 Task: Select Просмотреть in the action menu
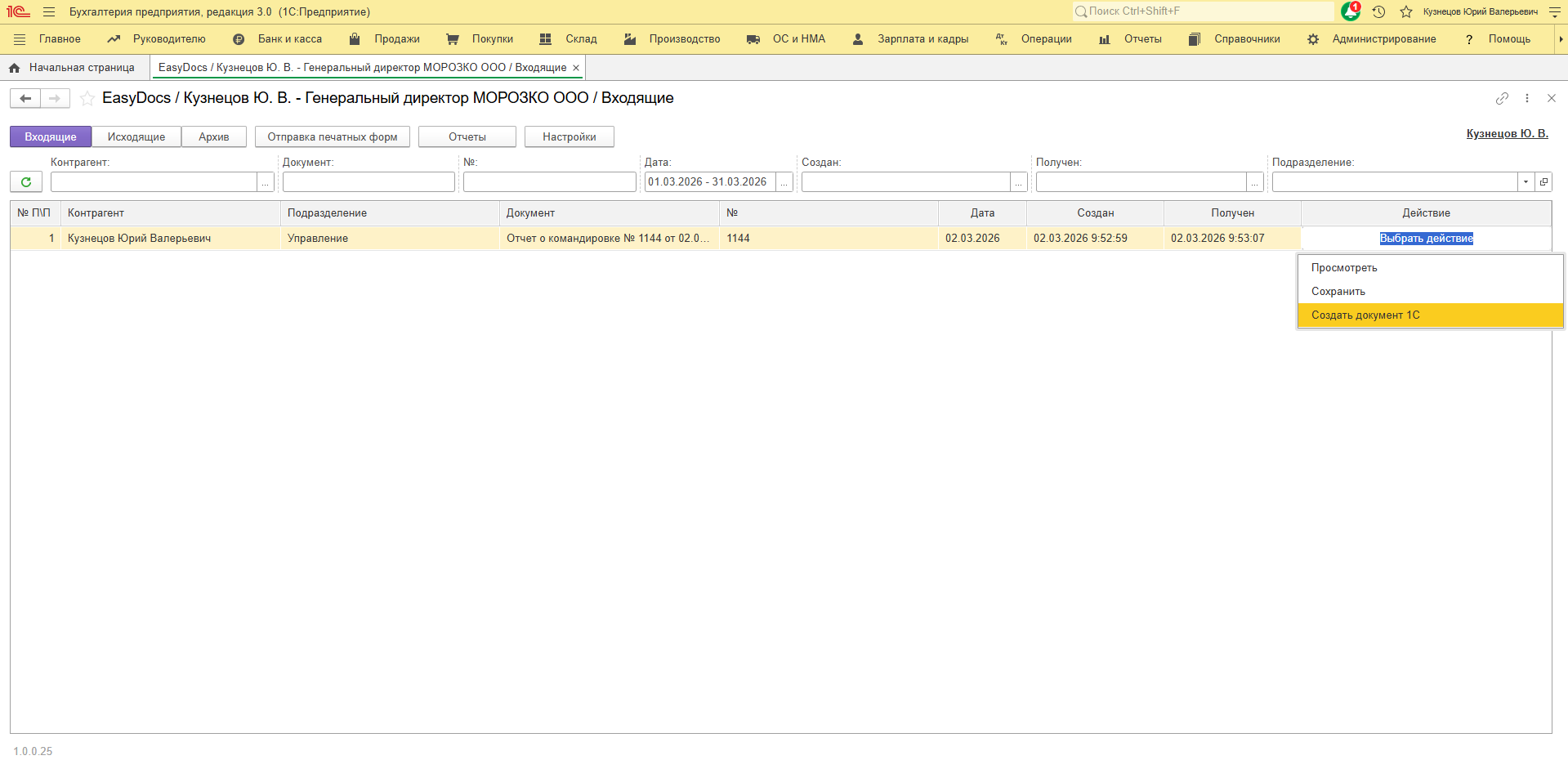tap(1344, 268)
